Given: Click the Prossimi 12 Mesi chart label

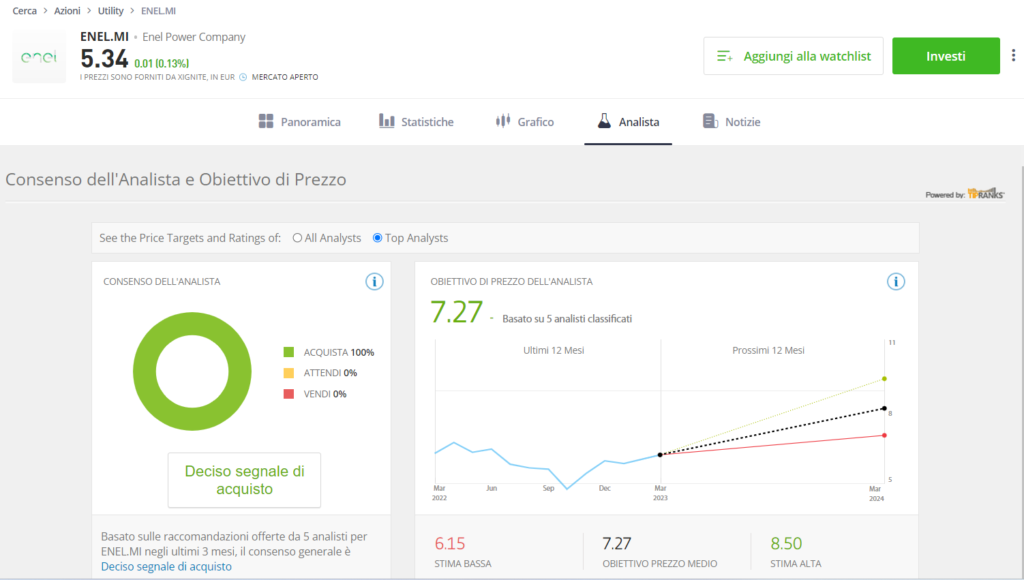Looking at the screenshot, I should [x=768, y=350].
